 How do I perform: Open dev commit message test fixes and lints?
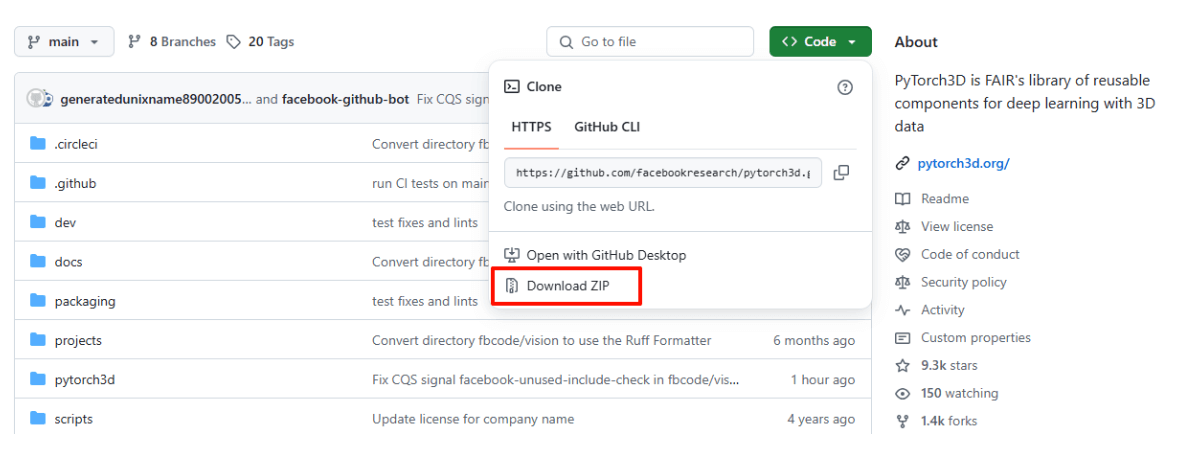(424, 222)
